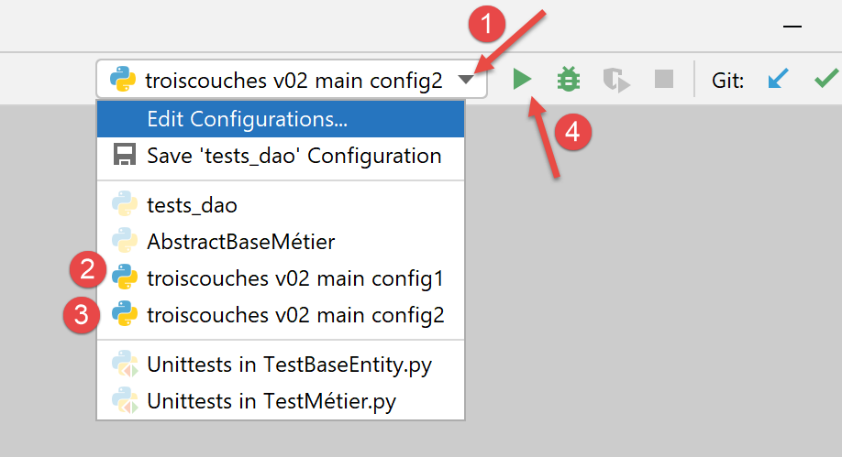Pick the AbstractBaseMétier configuration

pos(240,241)
